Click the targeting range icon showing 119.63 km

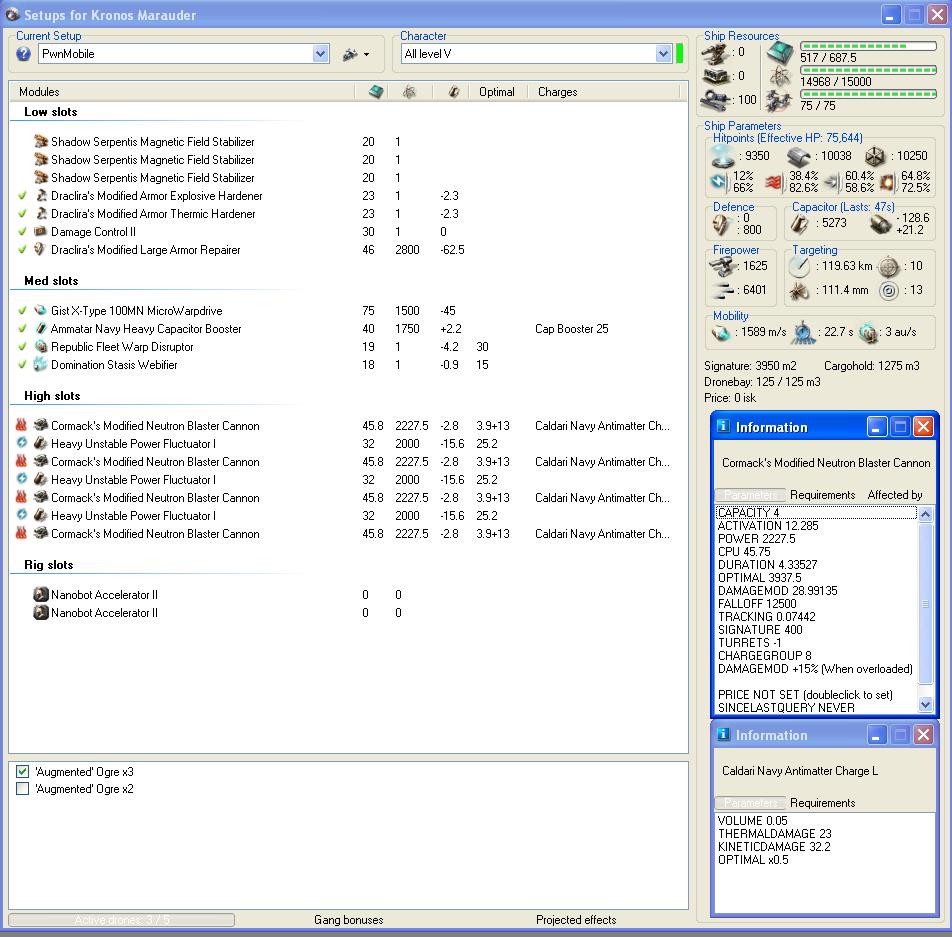(x=799, y=266)
